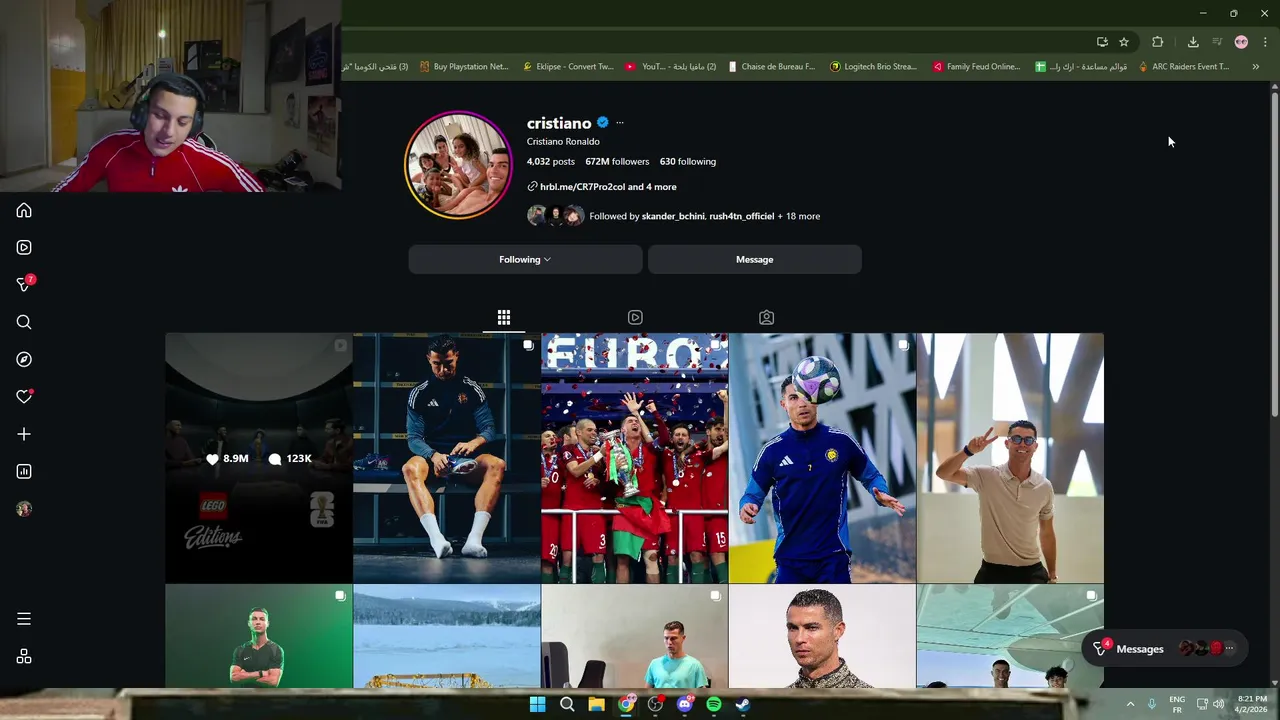Open sidebar Messages icon with red badge

coord(24,285)
